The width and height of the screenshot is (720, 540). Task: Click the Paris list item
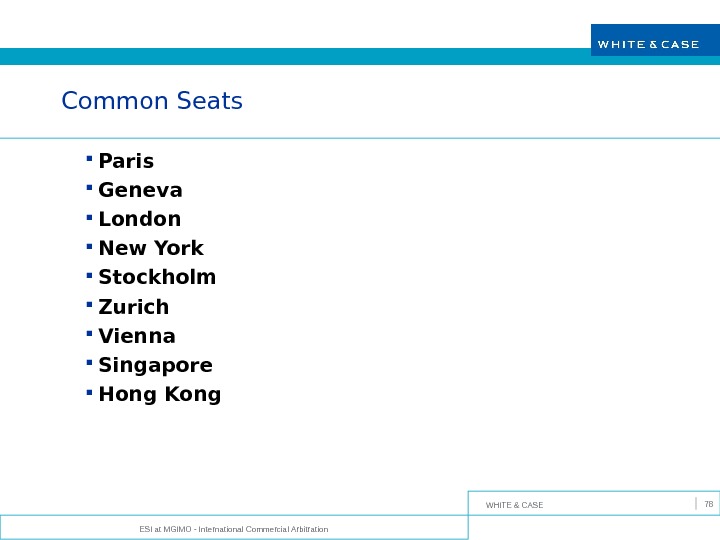126,162
